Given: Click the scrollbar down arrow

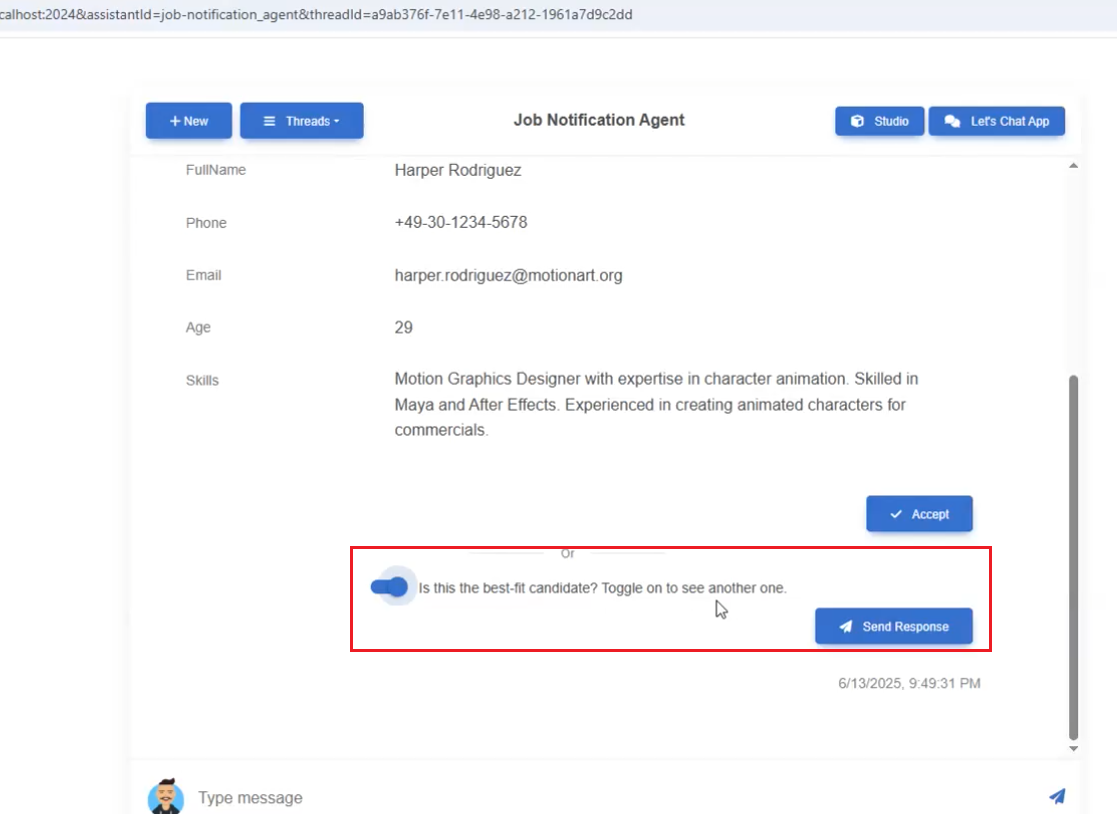Looking at the screenshot, I should click(1074, 748).
